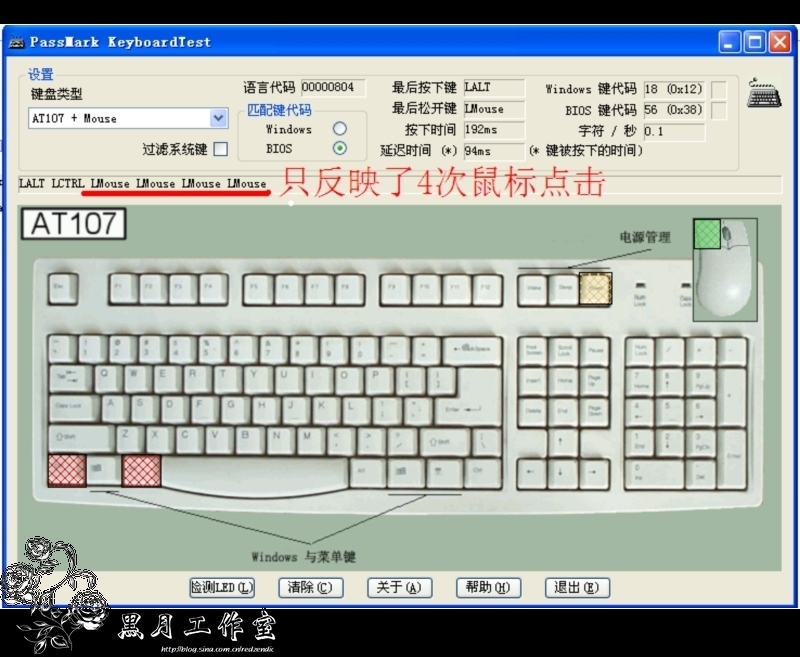Click the Windows key code field 18 (0x12)
The width and height of the screenshot is (800, 657).
point(674,89)
